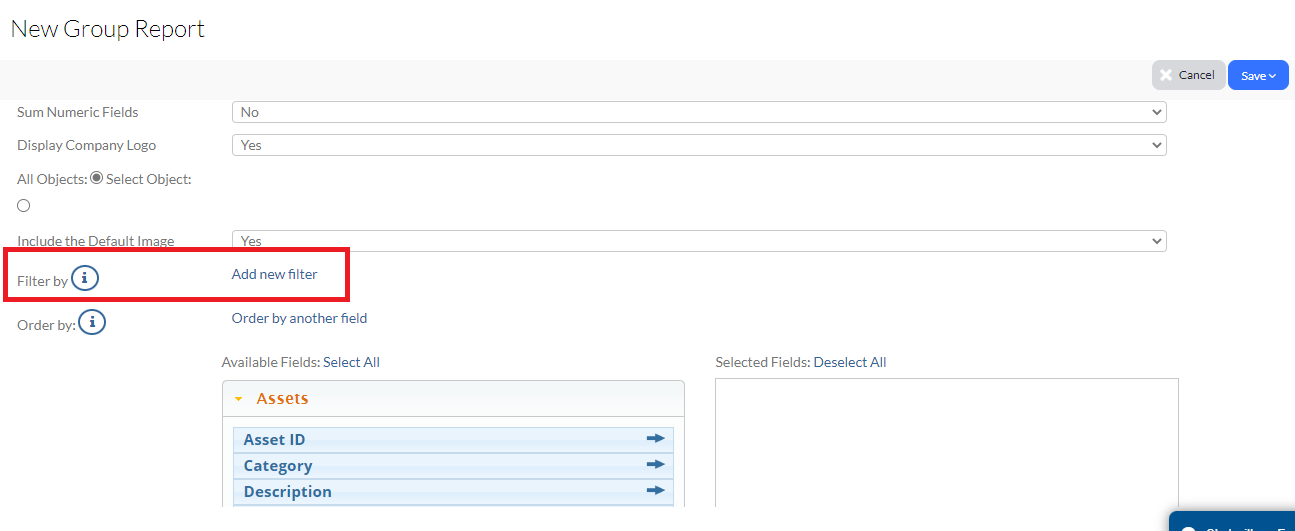
Task: Click the arrow icon on Asset ID row
Action: coord(655,439)
